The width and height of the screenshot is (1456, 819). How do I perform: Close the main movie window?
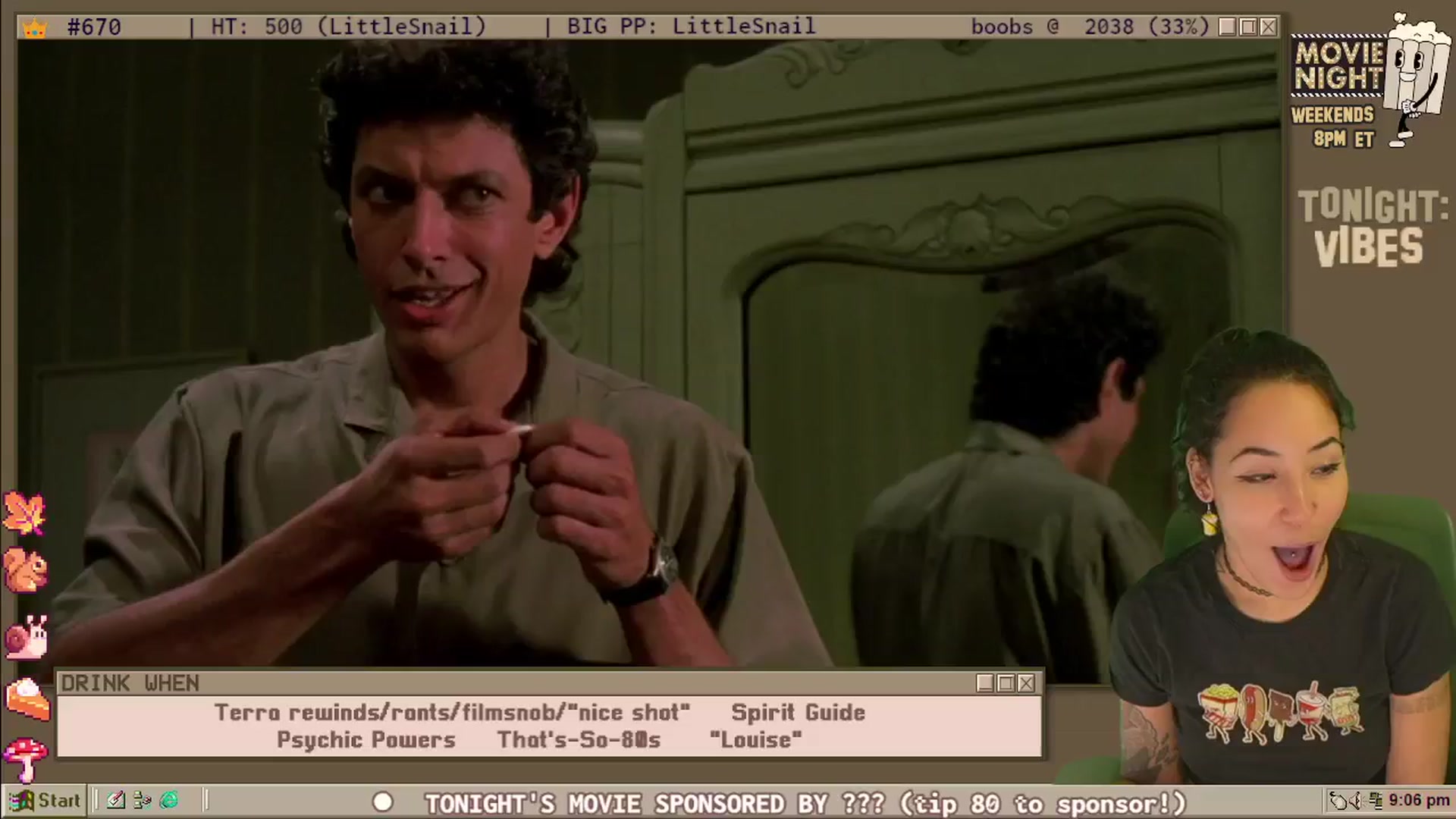point(1268,27)
